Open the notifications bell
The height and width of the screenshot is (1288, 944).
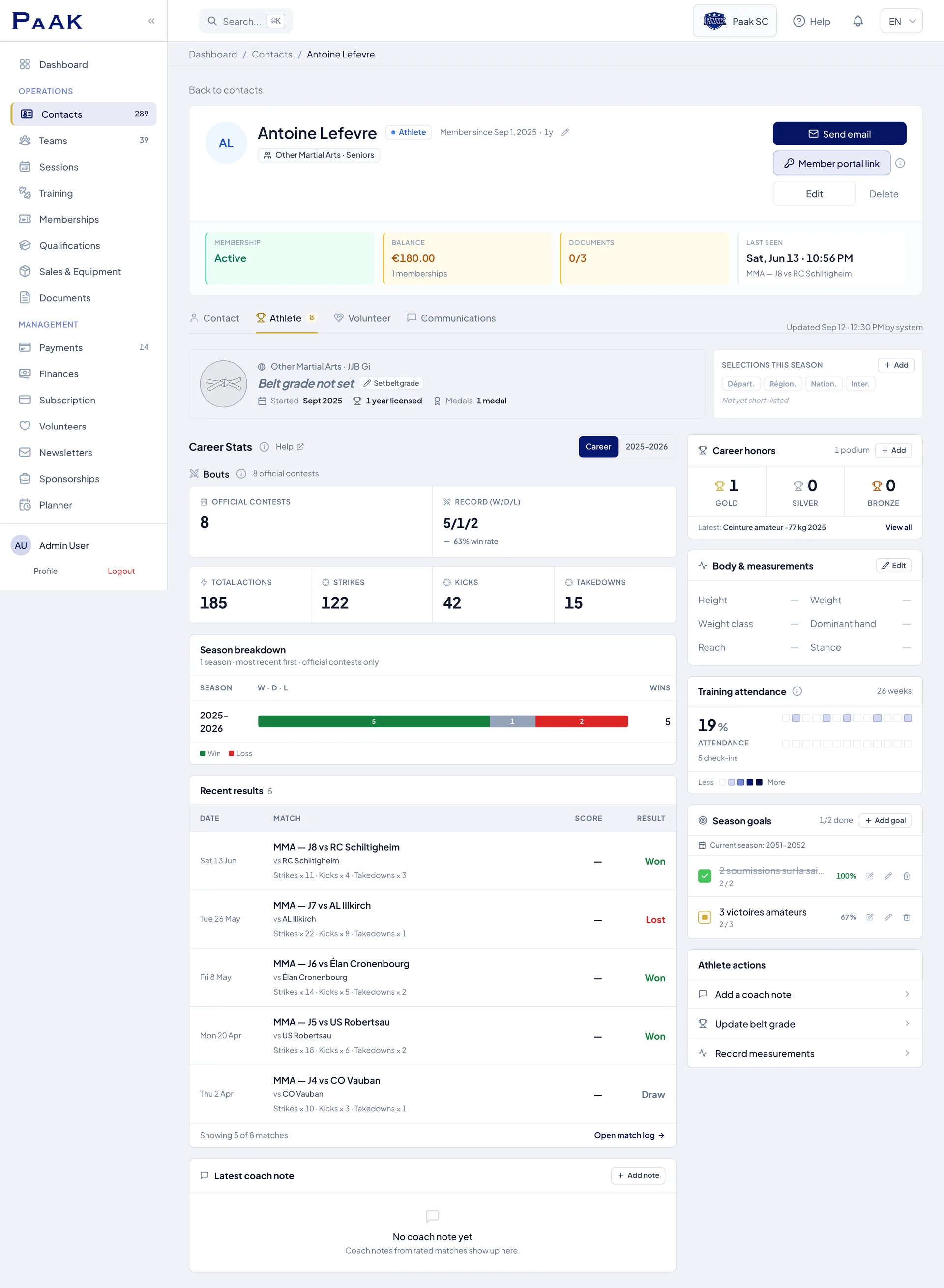(x=858, y=21)
